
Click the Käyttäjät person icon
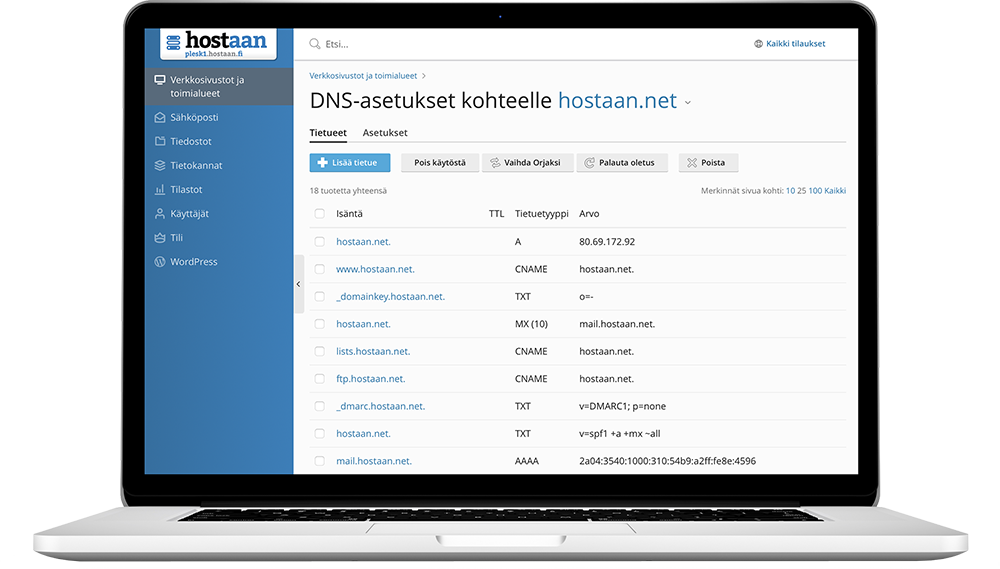pos(160,214)
